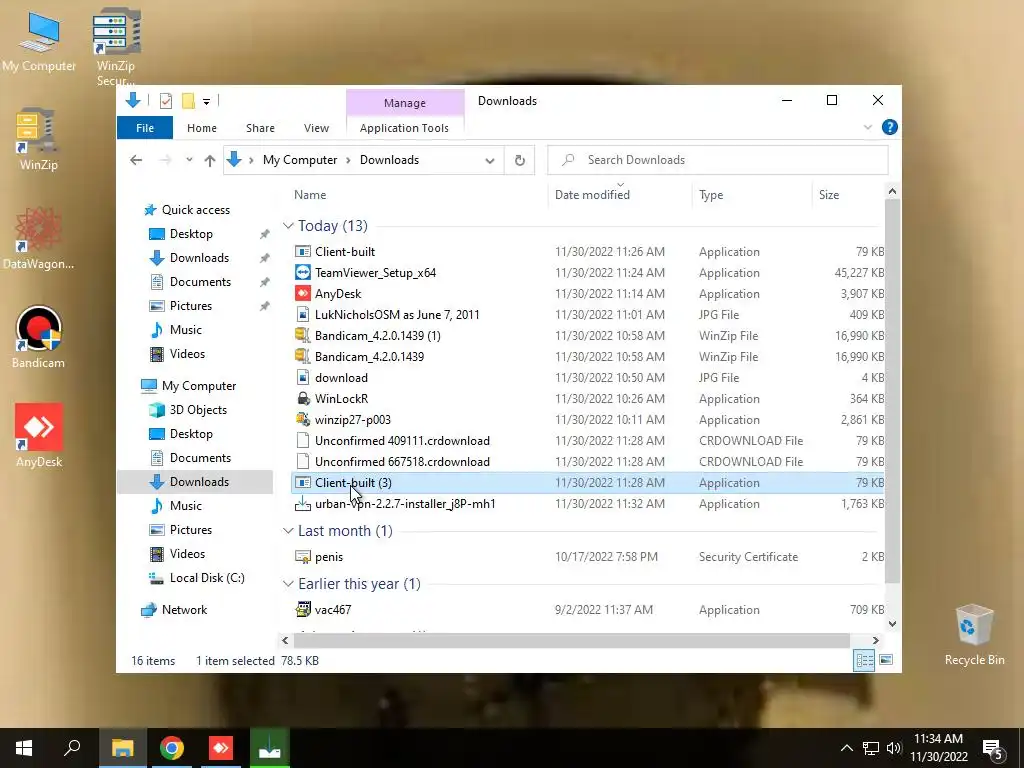Open the Customize Quick Access Toolbar dropdown
The height and width of the screenshot is (768, 1024).
click(x=206, y=101)
